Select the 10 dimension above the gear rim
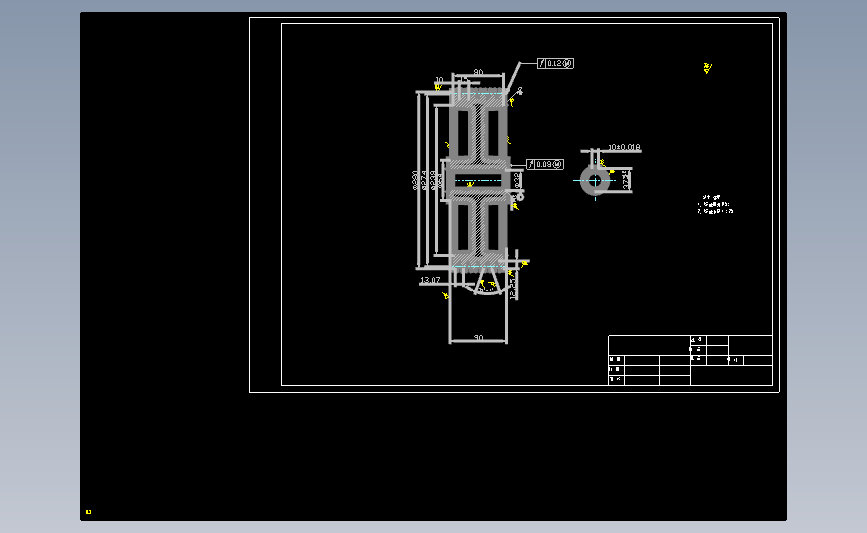Image resolution: width=867 pixels, height=533 pixels. [x=439, y=80]
